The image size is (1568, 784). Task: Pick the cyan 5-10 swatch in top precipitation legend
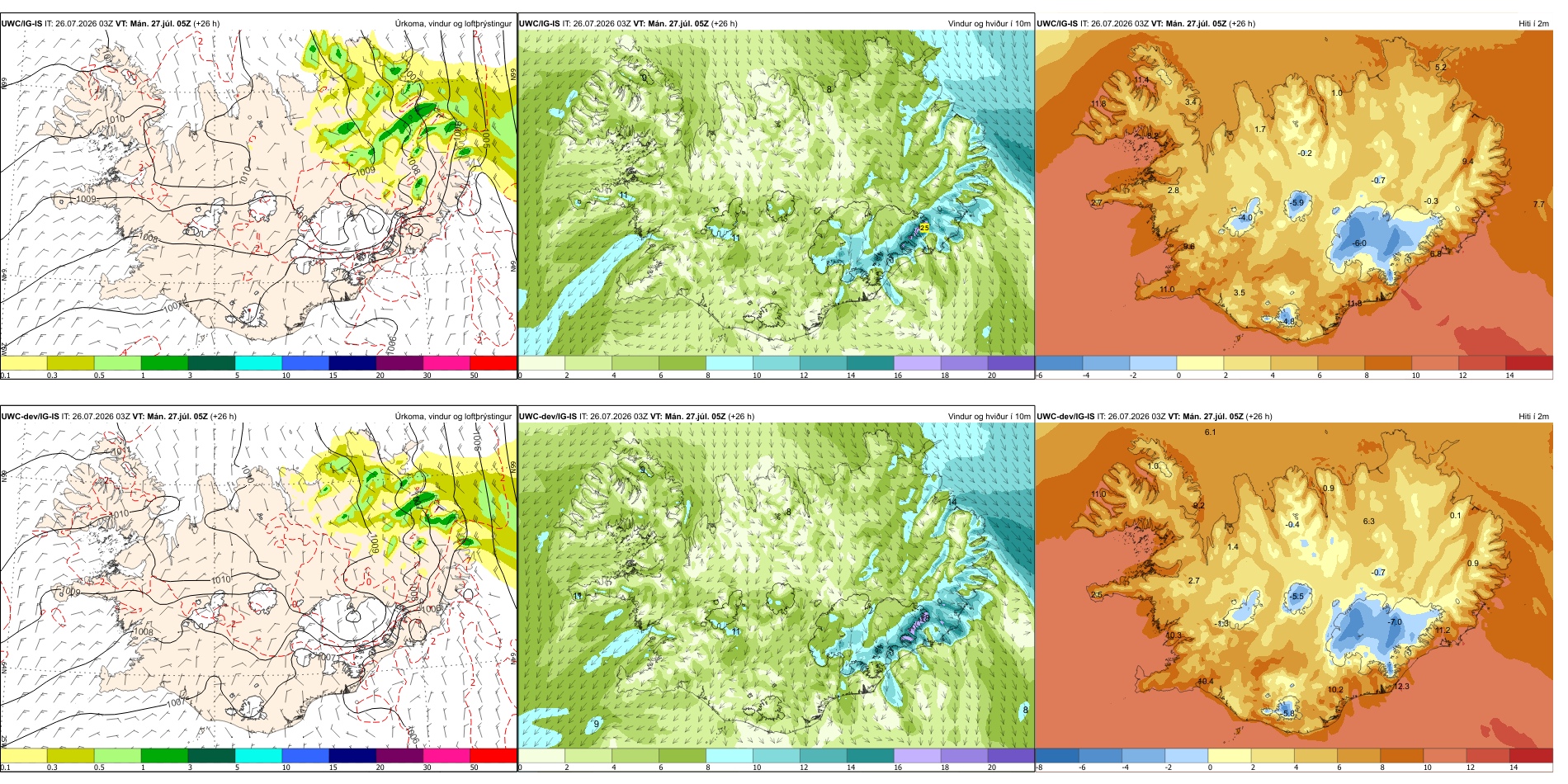(258, 362)
